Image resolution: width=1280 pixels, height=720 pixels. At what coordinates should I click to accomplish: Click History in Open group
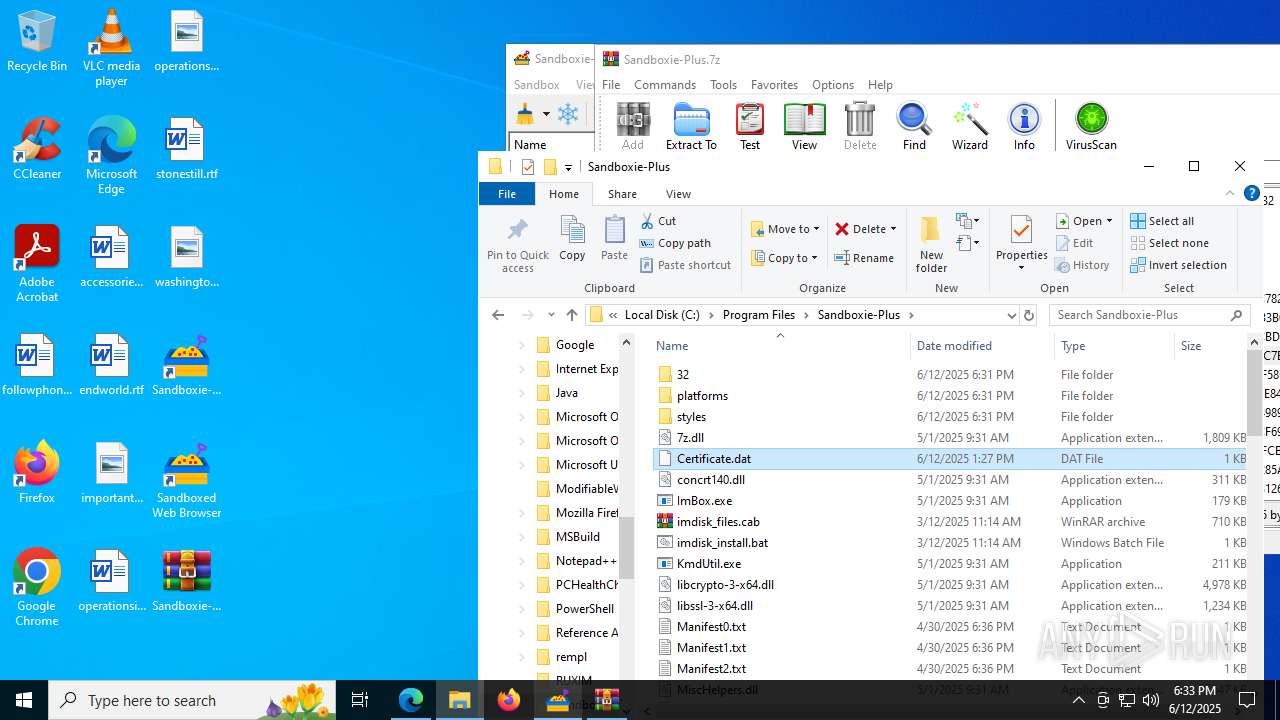(1083, 265)
